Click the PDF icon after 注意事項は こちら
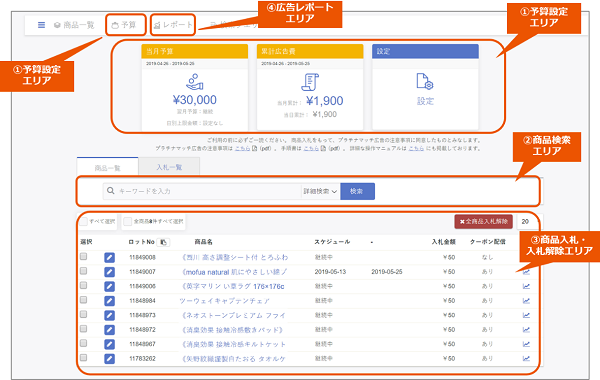This screenshot has width=600, height=380. (x=254, y=148)
